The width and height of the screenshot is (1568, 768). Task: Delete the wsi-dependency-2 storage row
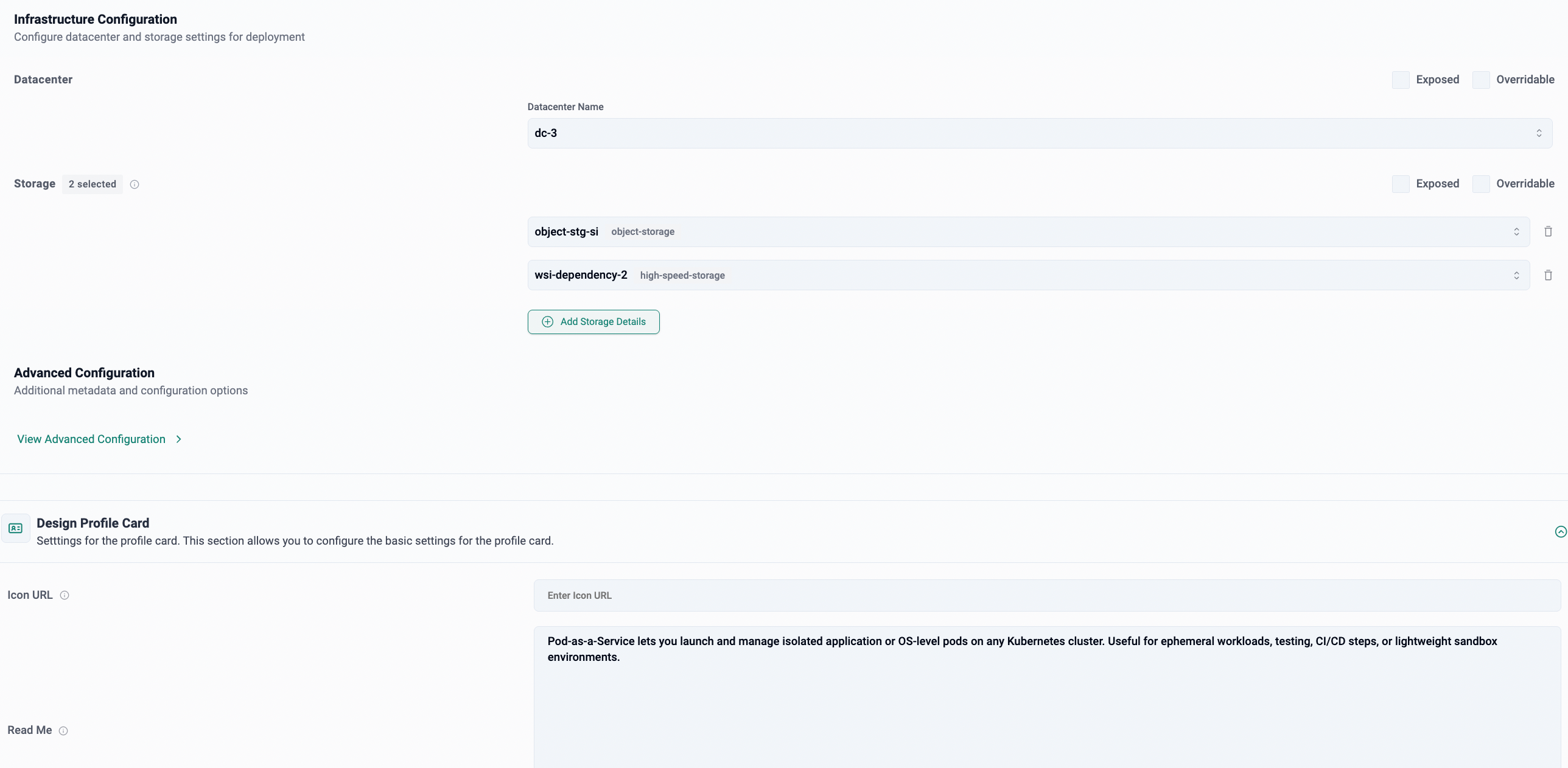(1548, 275)
